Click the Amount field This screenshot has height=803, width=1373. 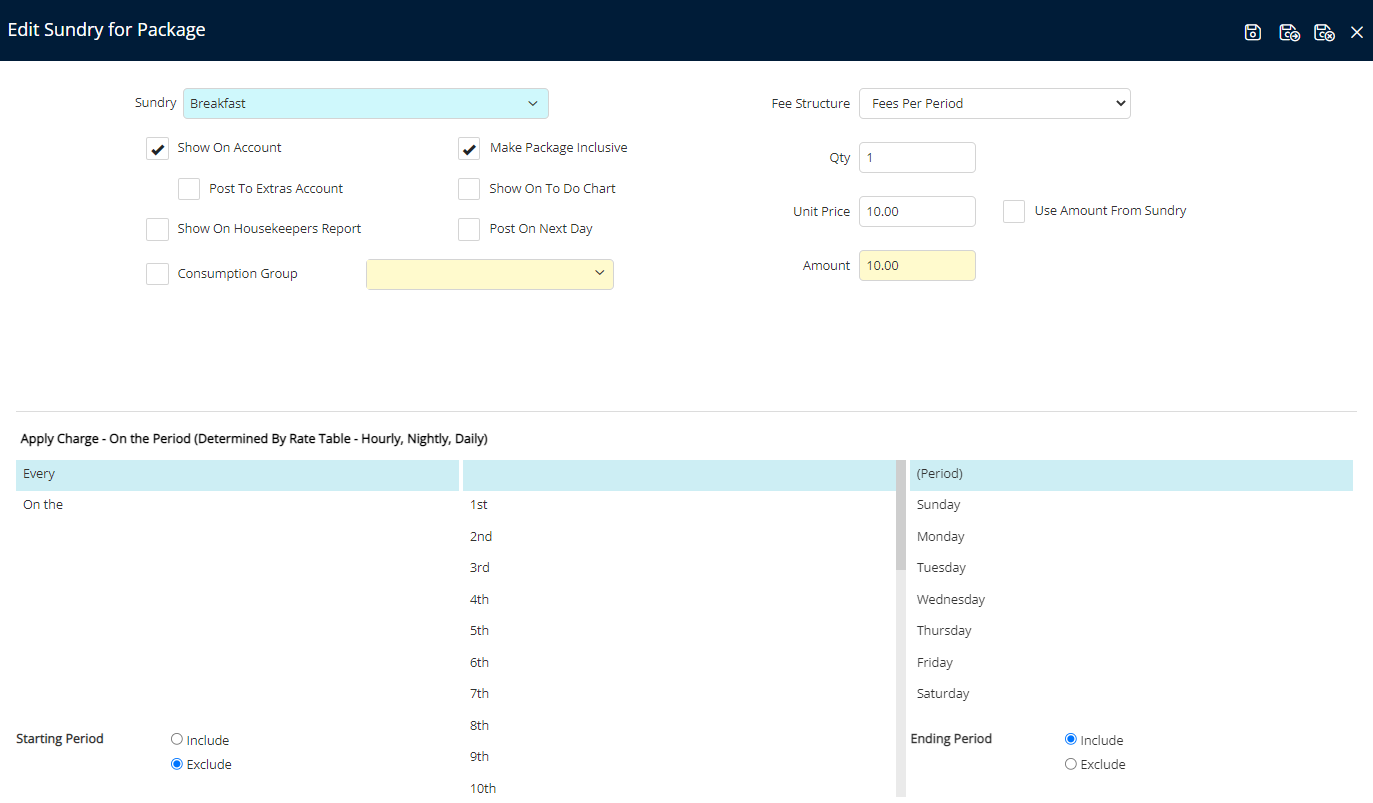(917, 265)
